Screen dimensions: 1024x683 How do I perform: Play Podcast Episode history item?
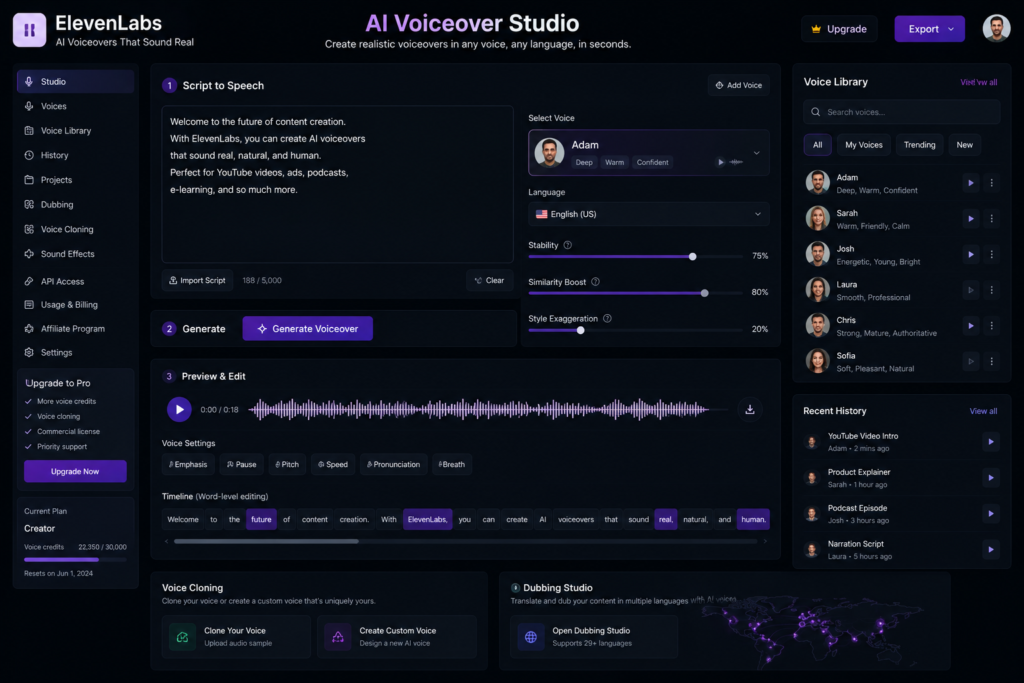click(991, 514)
